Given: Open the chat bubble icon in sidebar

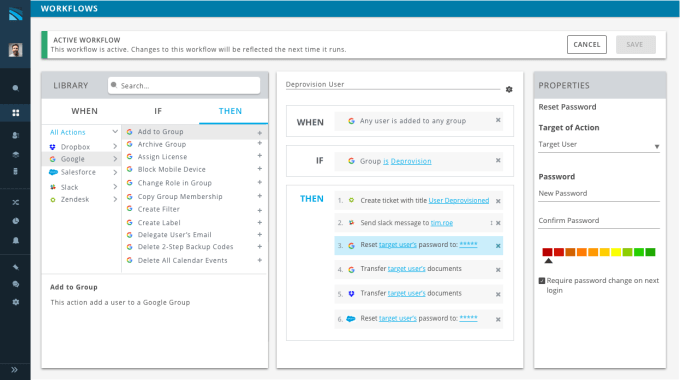Looking at the screenshot, I should click(16, 284).
